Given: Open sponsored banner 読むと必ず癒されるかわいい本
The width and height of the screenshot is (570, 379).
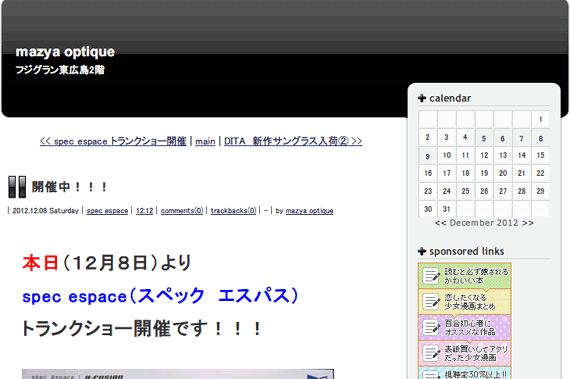Looking at the screenshot, I should [465, 276].
